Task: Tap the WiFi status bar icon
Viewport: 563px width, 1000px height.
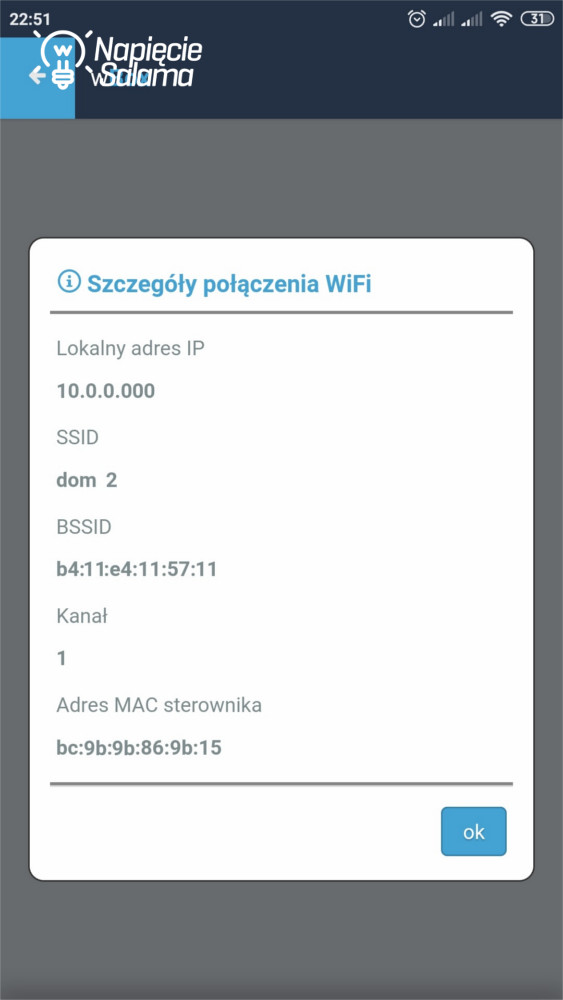Action: (502, 20)
